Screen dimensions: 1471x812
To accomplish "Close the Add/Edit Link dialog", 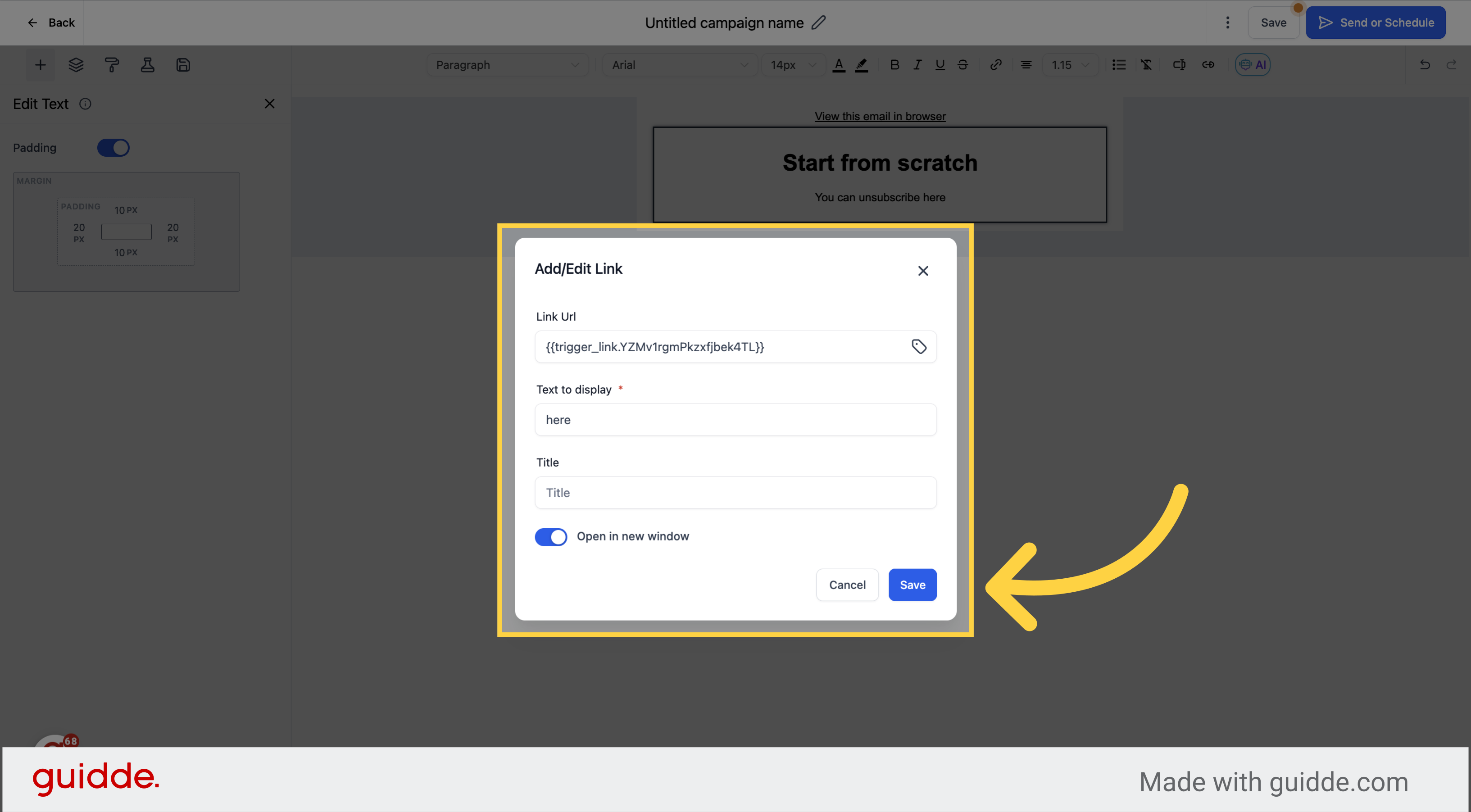I will [x=923, y=271].
